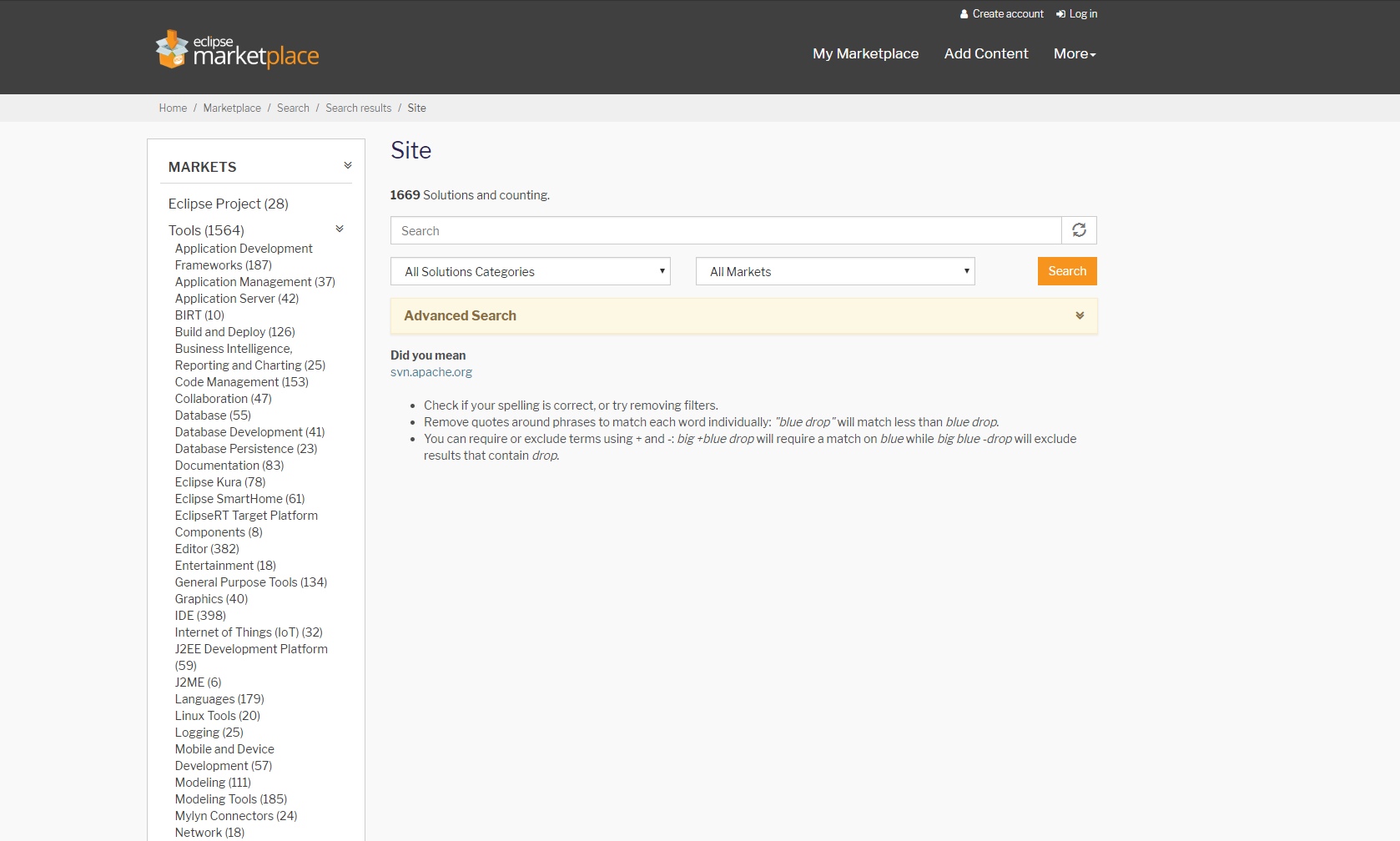Select Eclipse SmartHome (61) category
Viewport: 1400px width, 841px height.
pyautogui.click(x=240, y=499)
